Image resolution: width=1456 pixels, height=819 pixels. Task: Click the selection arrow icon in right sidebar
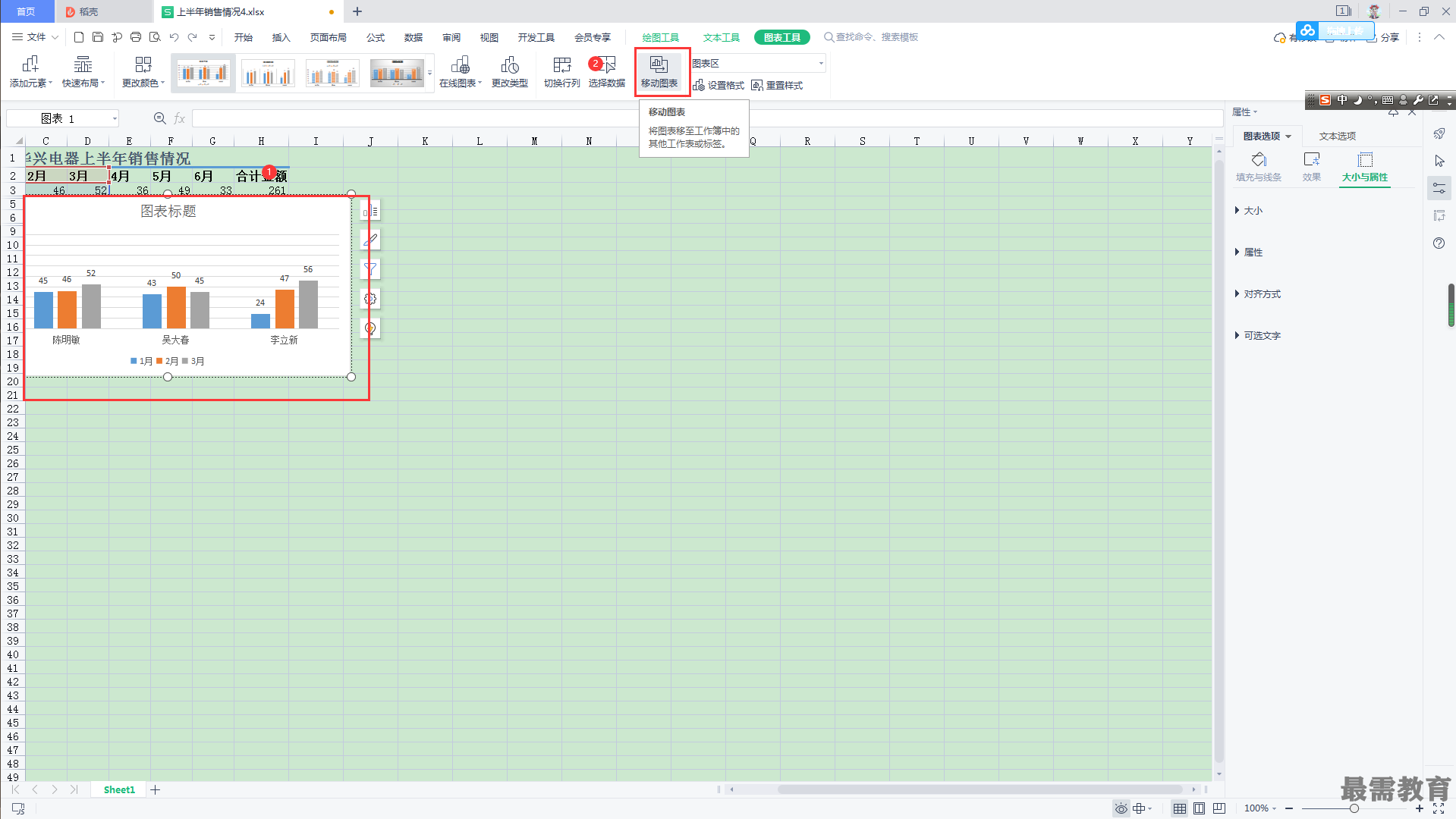(x=1439, y=161)
